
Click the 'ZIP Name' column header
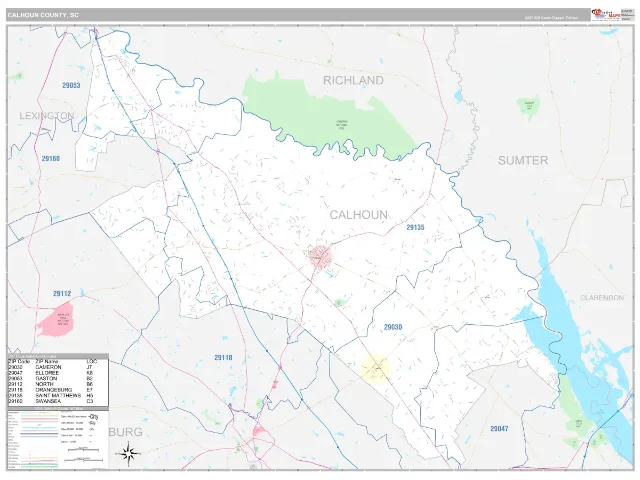pyautogui.click(x=47, y=362)
